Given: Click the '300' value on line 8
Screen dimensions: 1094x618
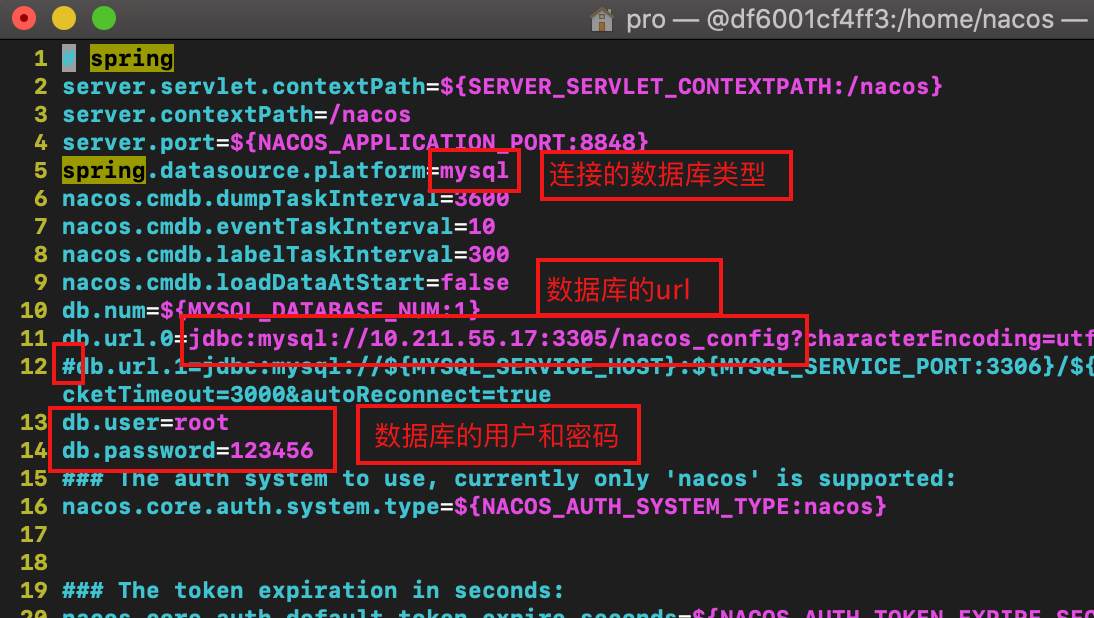Looking at the screenshot, I should tap(488, 255).
